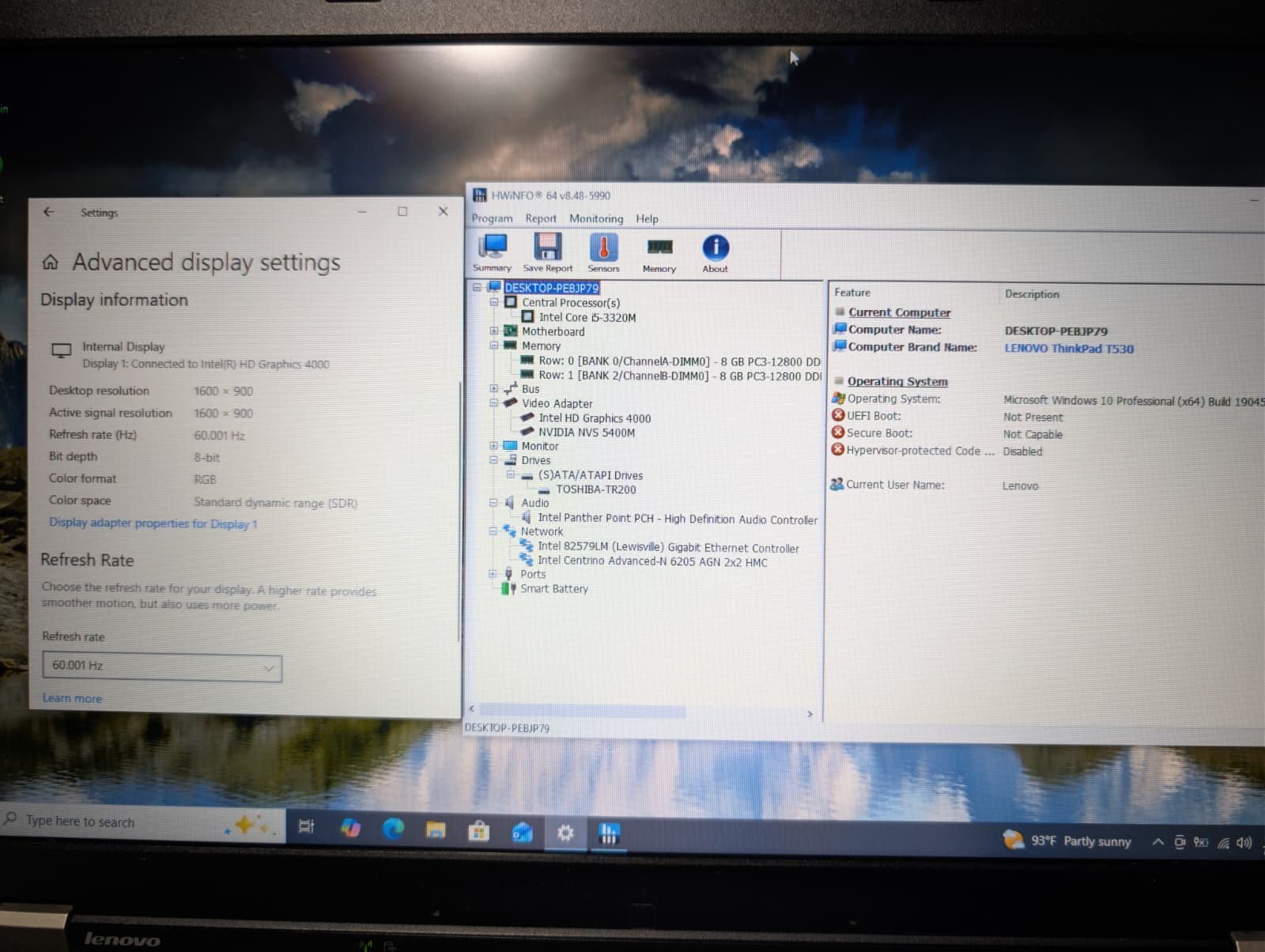Screen dimensions: 1265x952
Task: Click the Feature column header
Action: click(x=852, y=293)
